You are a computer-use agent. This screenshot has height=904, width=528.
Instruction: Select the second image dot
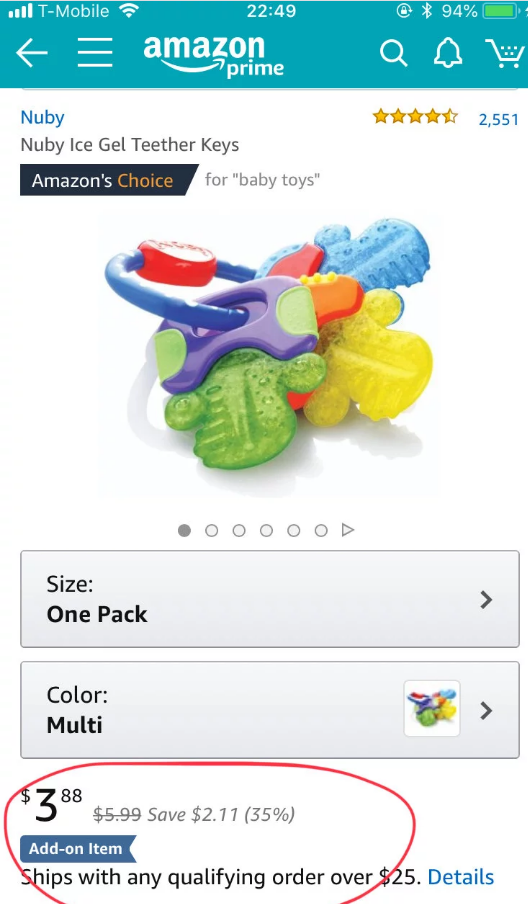tap(212, 530)
